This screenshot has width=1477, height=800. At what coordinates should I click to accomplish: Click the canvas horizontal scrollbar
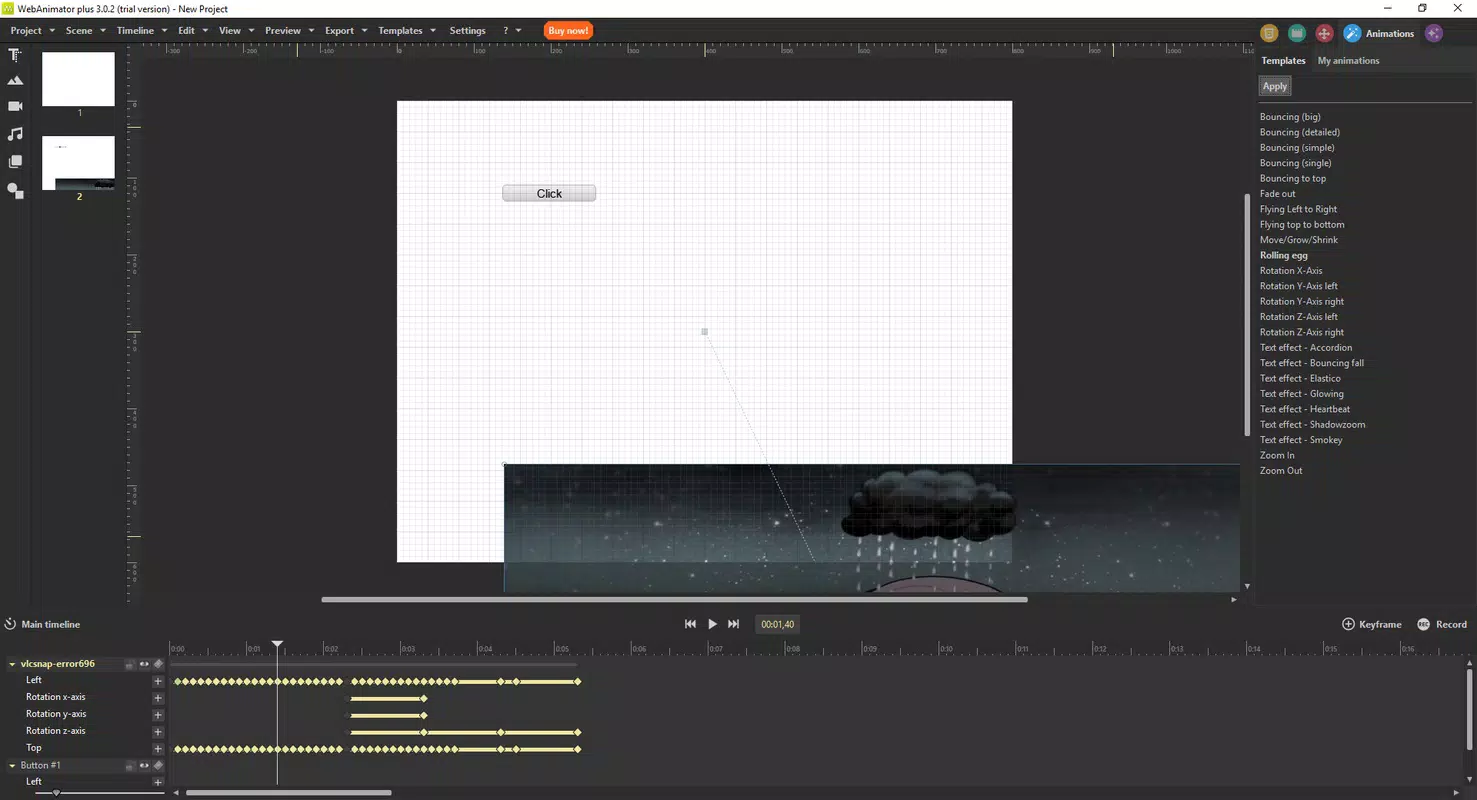(674, 600)
